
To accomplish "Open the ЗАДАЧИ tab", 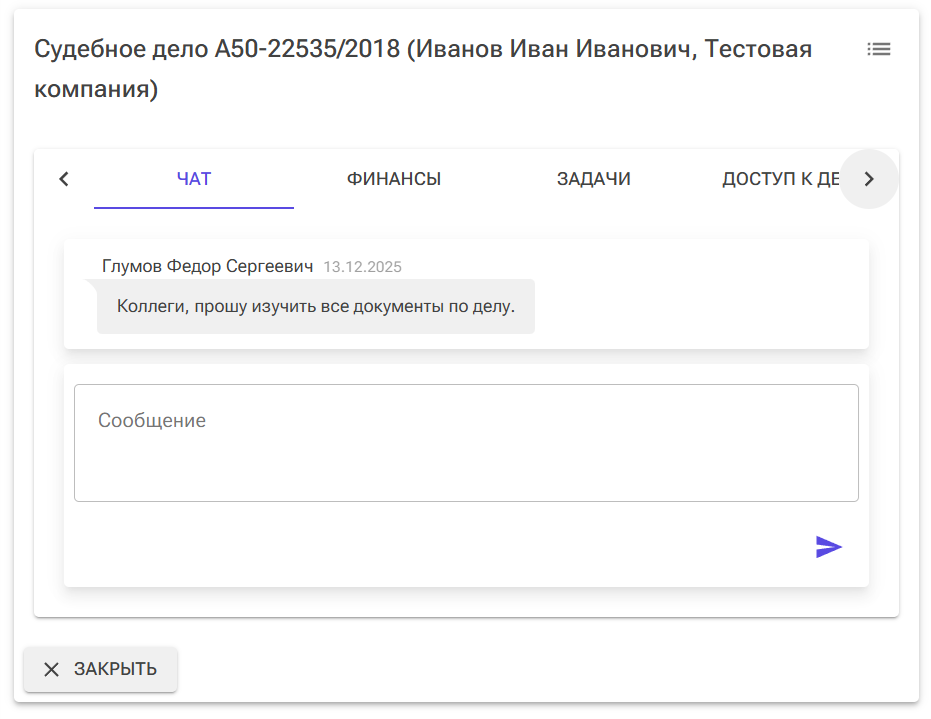I will [x=593, y=178].
